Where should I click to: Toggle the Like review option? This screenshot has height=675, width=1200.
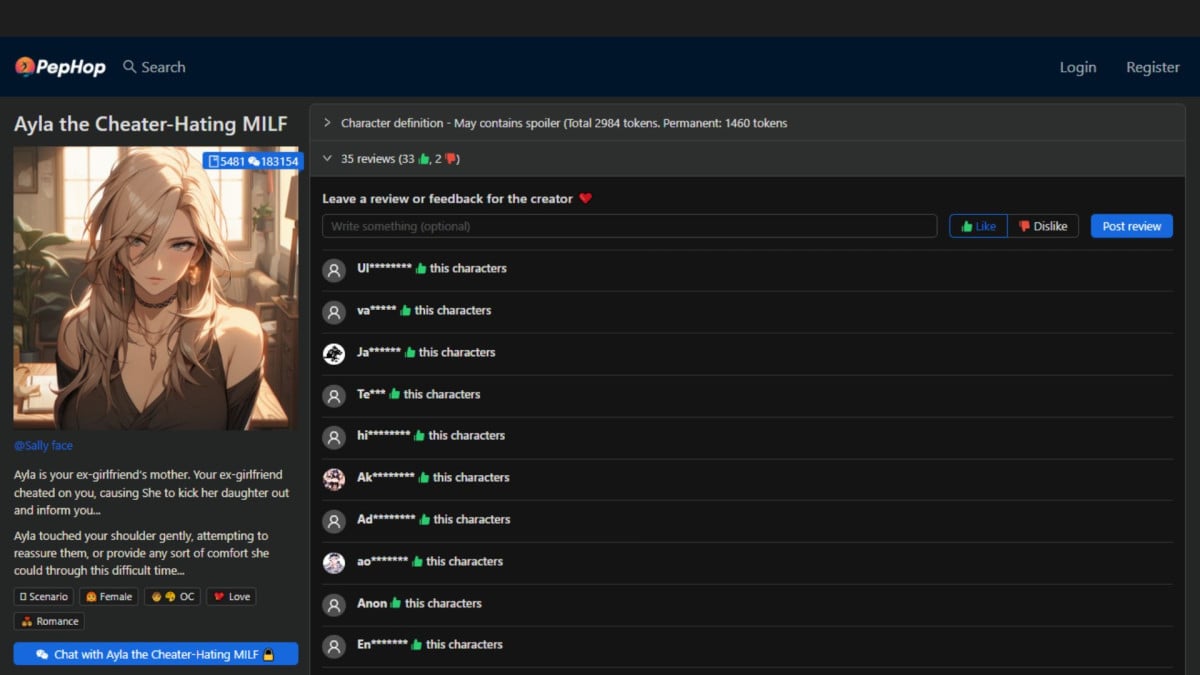pos(978,226)
